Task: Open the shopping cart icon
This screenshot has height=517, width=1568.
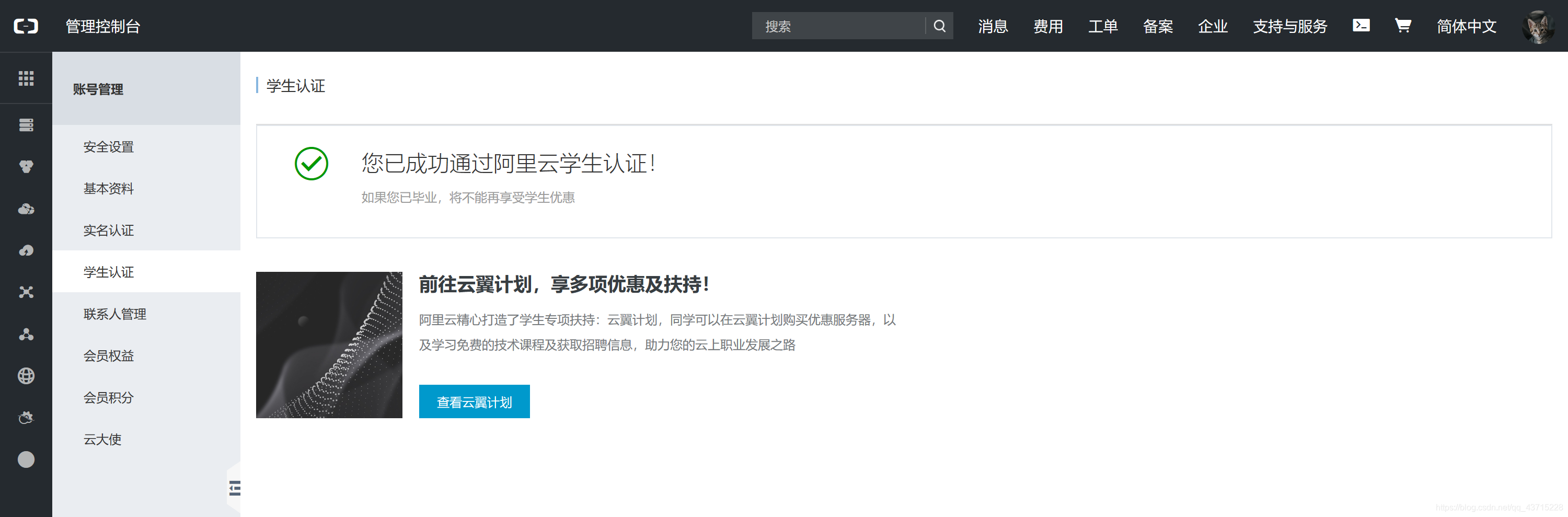Action: 1402,26
